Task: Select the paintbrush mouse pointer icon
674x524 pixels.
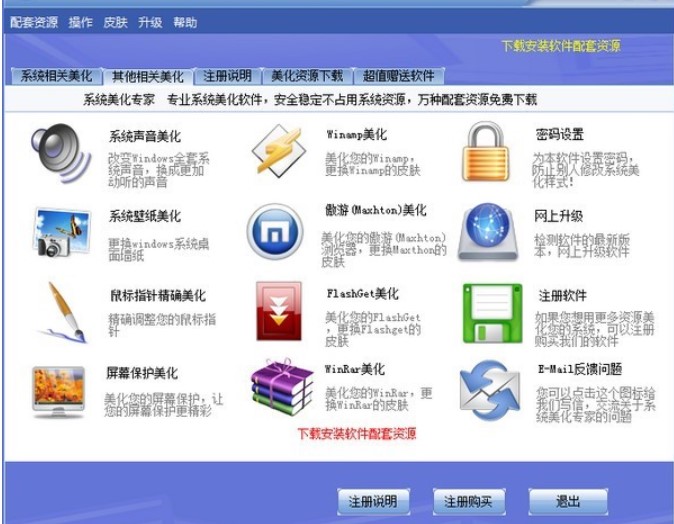Action: click(x=64, y=312)
